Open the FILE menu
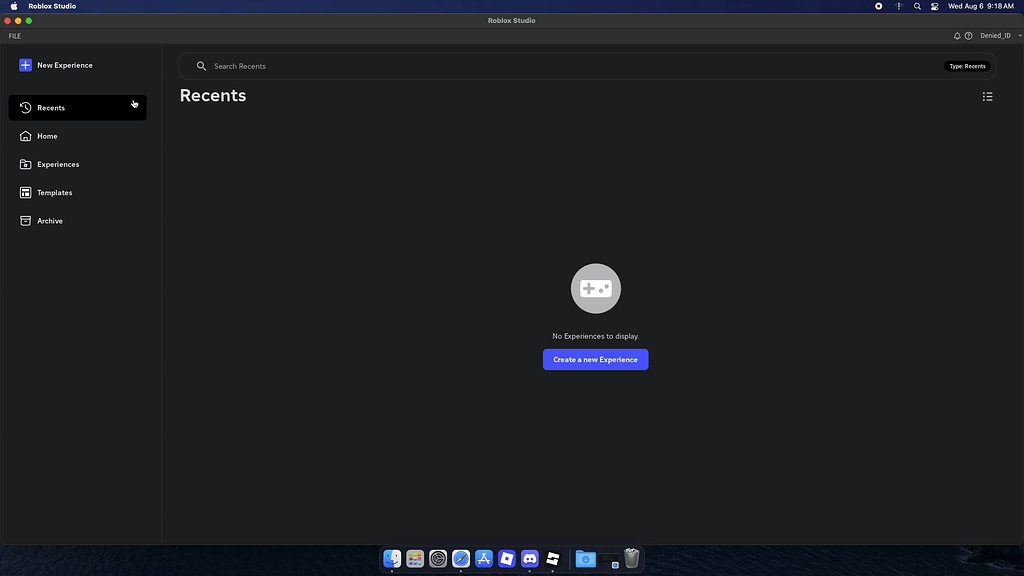The height and width of the screenshot is (576, 1024). [x=14, y=35]
